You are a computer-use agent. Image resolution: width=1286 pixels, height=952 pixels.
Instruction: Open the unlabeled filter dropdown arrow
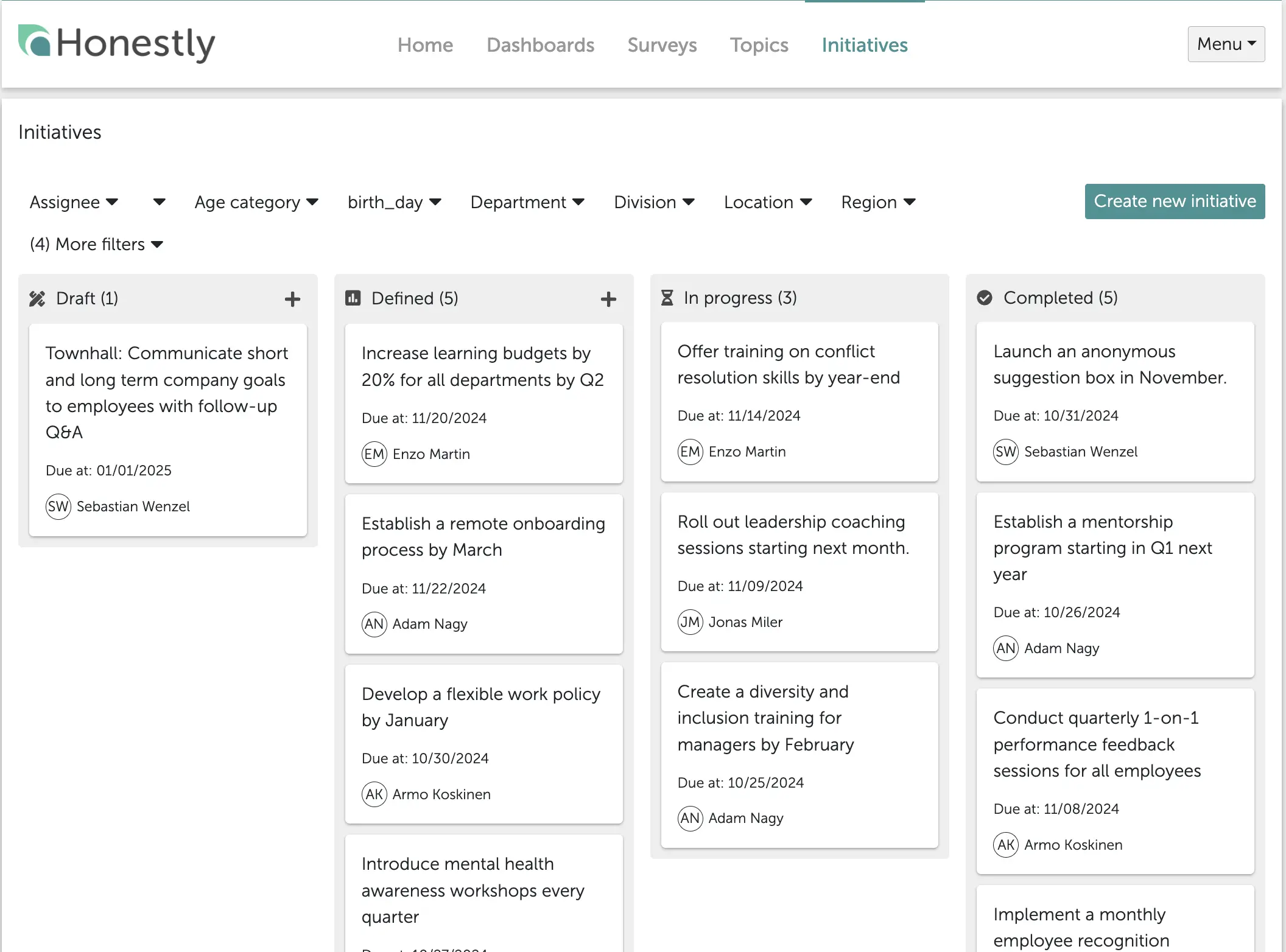(159, 202)
